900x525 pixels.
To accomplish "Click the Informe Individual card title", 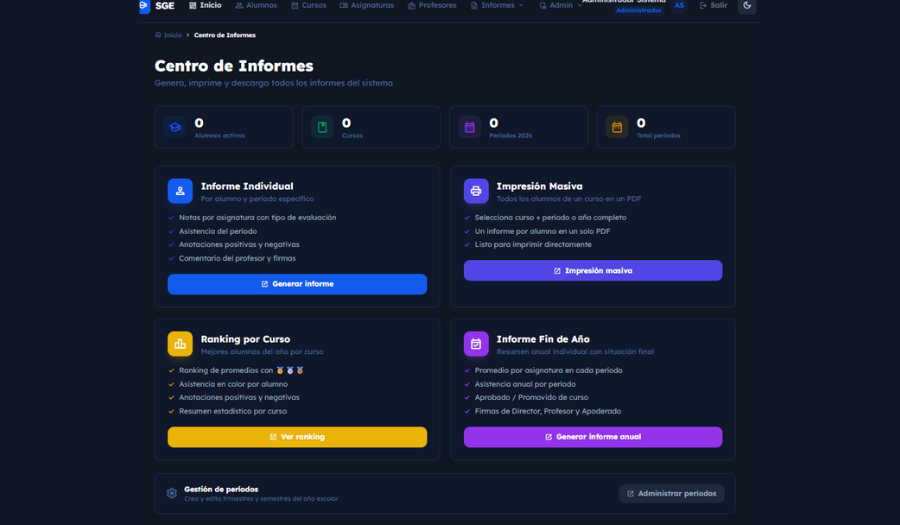I will point(247,186).
